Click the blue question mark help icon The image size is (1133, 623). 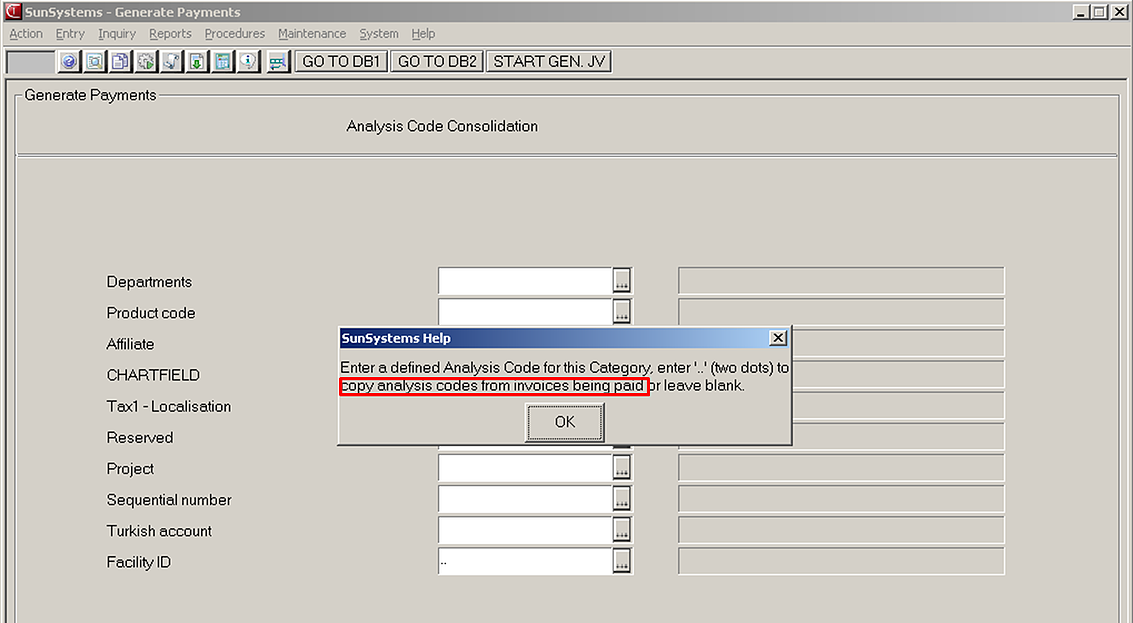pyautogui.click(x=69, y=62)
